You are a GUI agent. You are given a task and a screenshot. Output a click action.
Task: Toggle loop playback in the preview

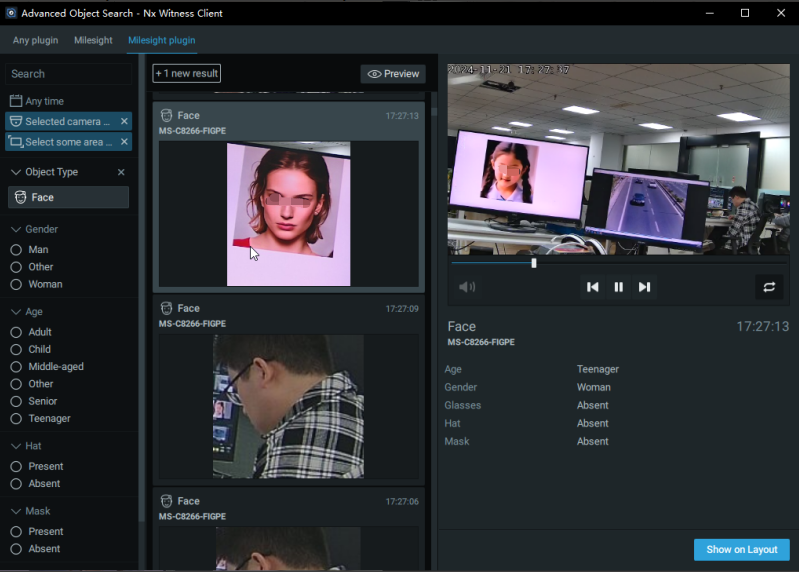(769, 287)
